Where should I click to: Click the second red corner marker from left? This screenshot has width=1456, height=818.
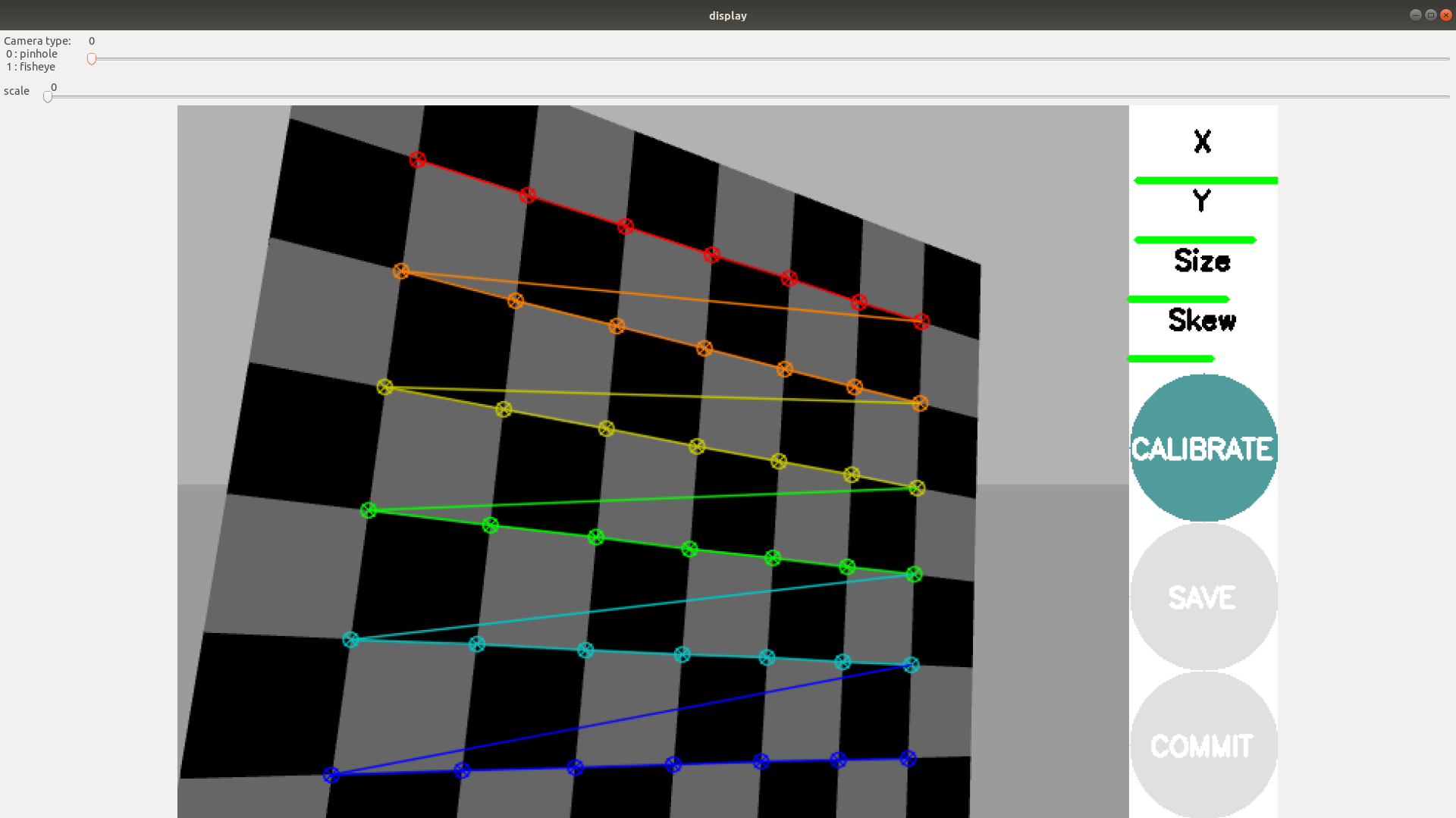[x=528, y=196]
